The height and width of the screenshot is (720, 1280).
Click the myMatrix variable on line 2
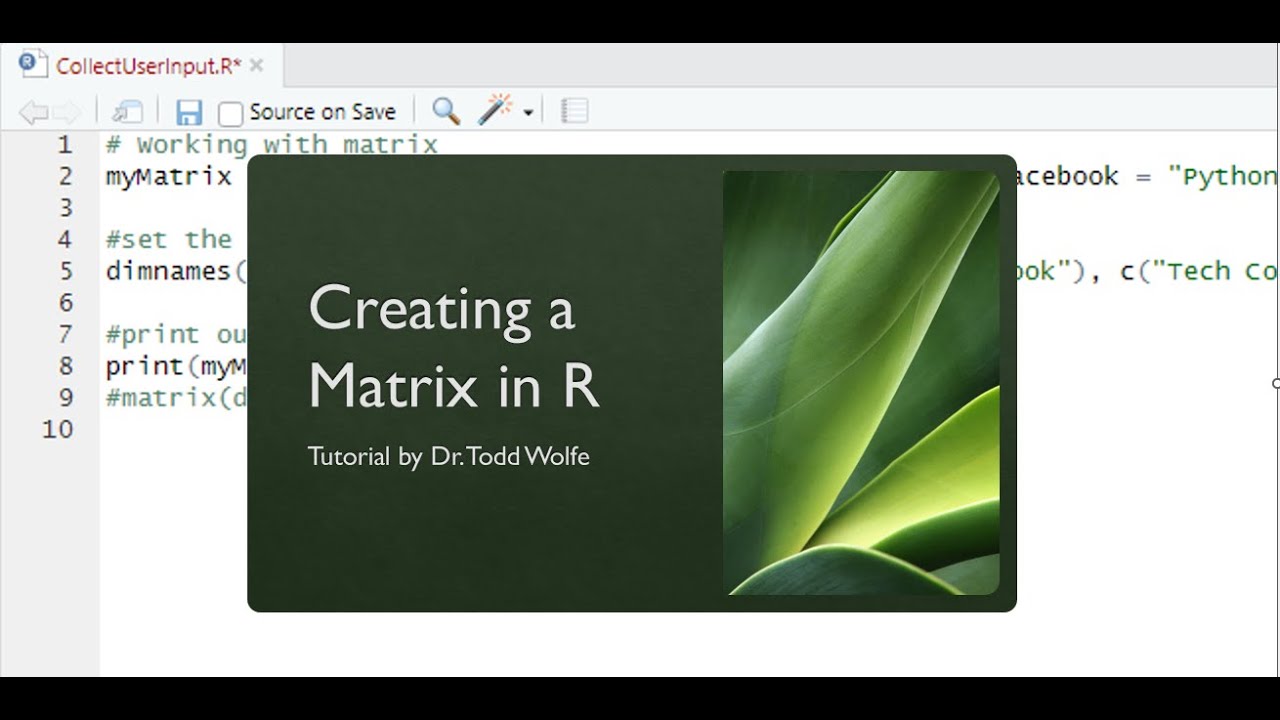tap(169, 177)
